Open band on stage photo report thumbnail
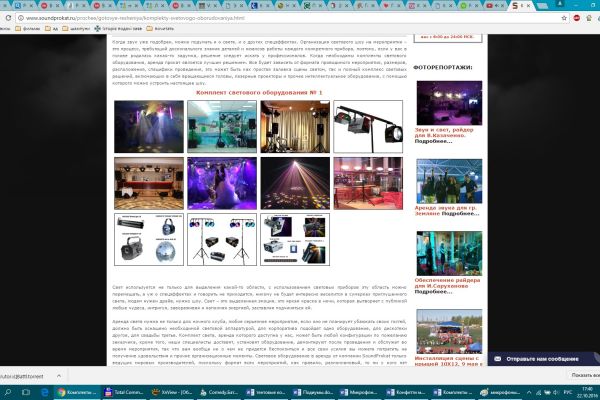Viewport: 600px width, 400px height. tap(449, 181)
